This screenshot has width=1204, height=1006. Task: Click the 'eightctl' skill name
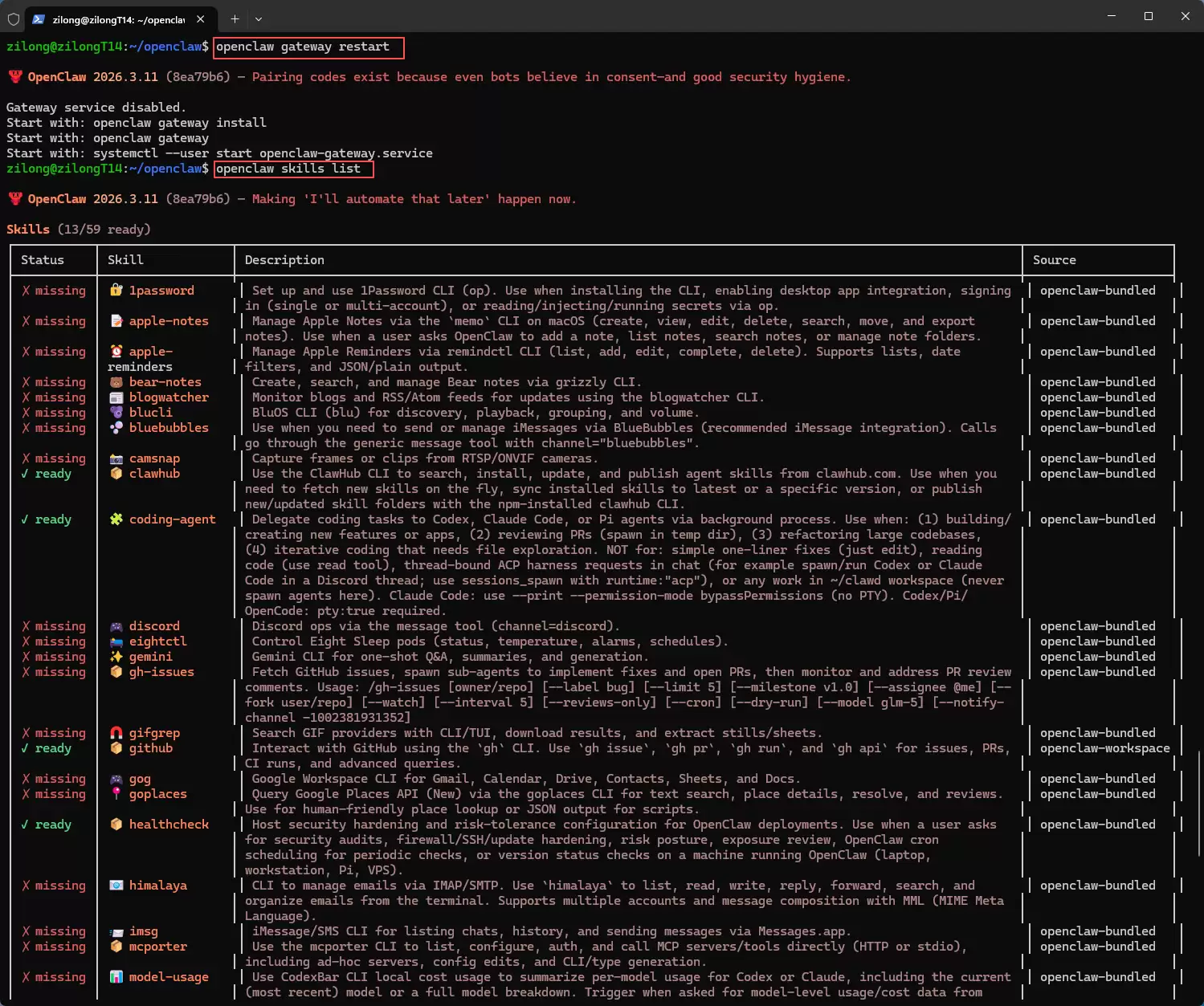pyautogui.click(x=158, y=641)
